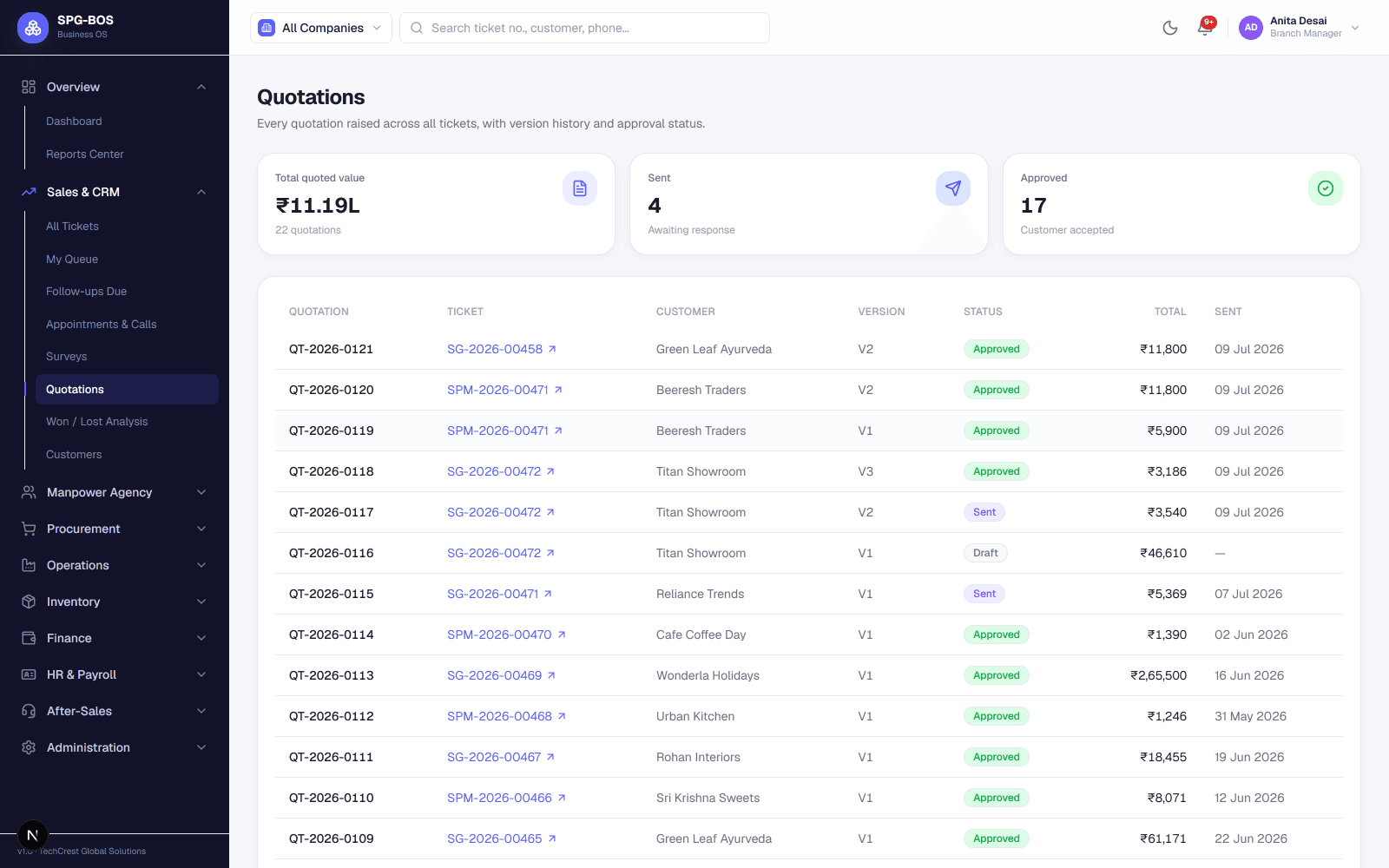1389x868 pixels.
Task: Click the Finance wallet icon
Action: [29, 638]
